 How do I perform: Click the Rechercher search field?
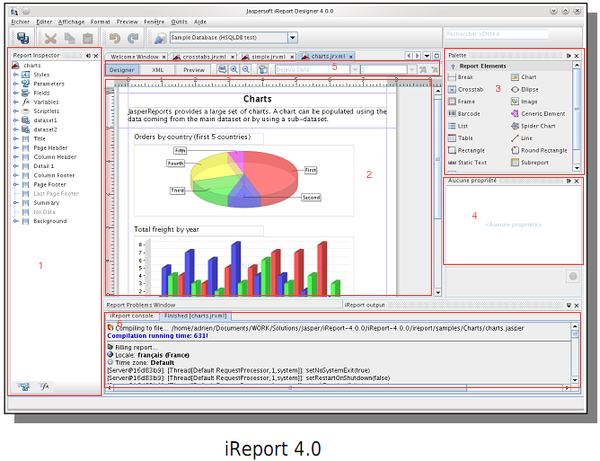pos(496,34)
